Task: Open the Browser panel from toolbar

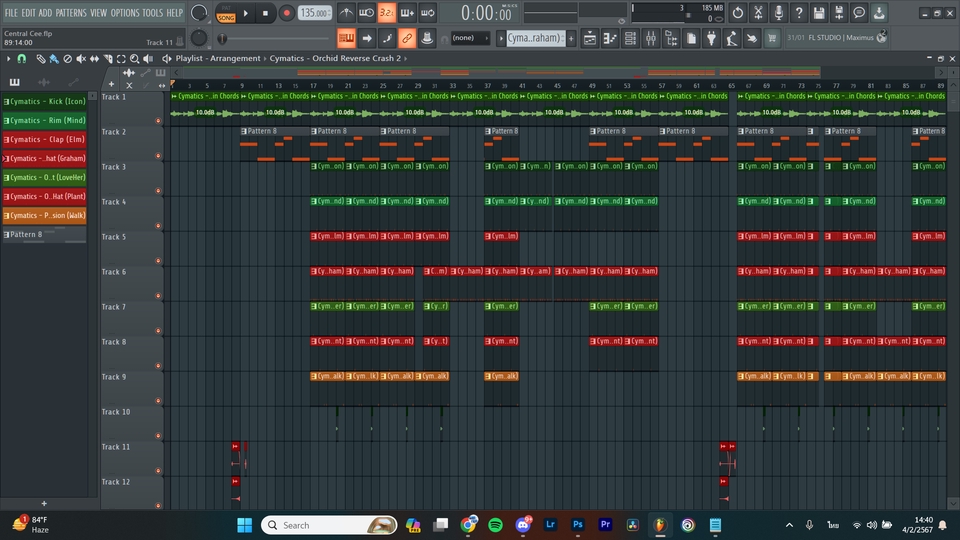Action: tap(671, 38)
